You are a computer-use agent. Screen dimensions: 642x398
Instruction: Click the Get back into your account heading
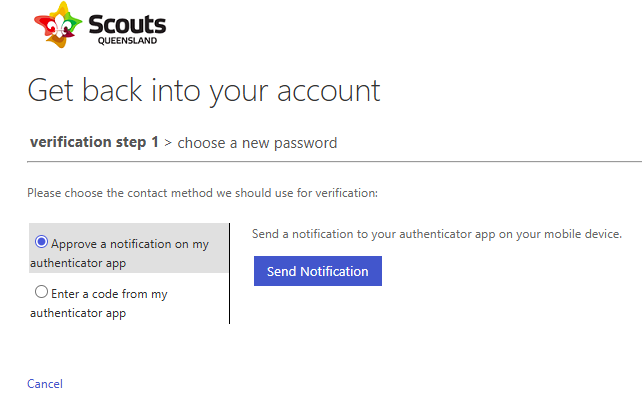[204, 91]
